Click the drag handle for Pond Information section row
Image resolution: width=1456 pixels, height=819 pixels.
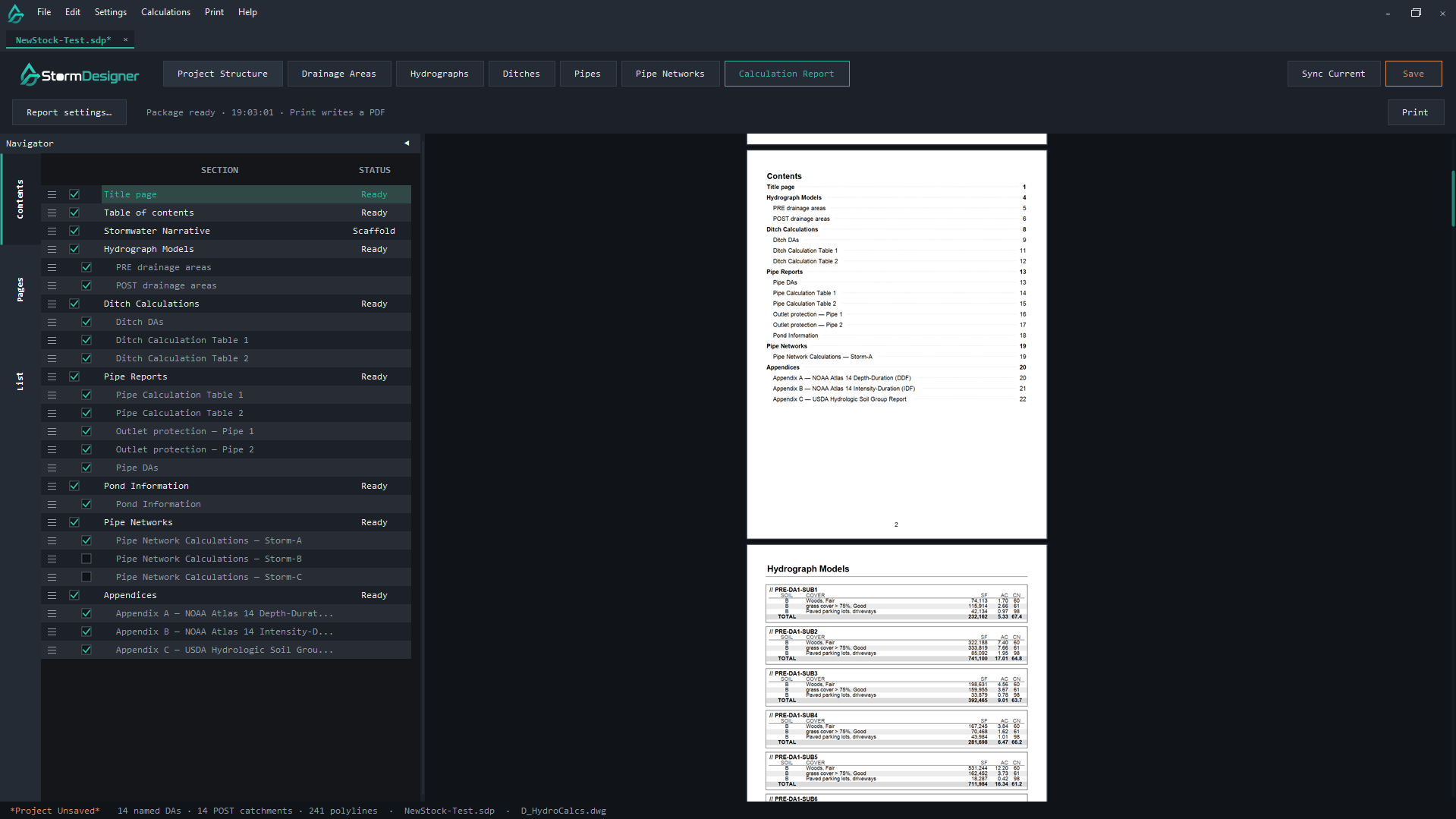(52, 486)
